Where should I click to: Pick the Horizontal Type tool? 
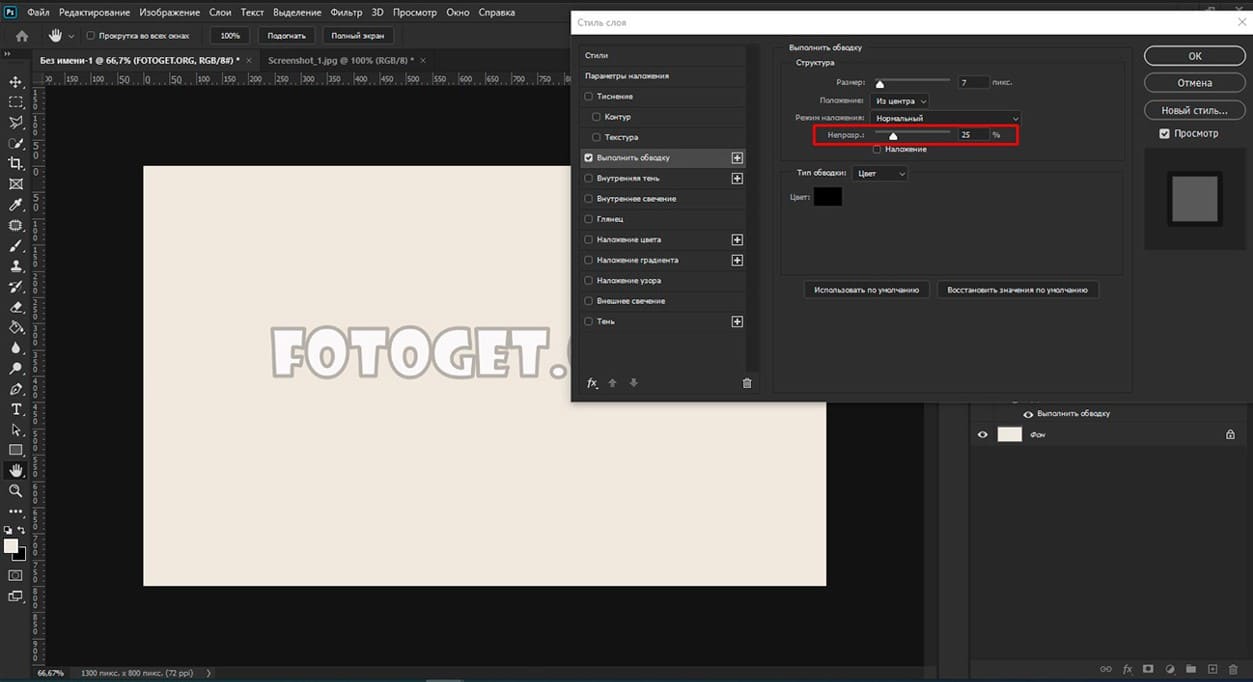(x=16, y=409)
